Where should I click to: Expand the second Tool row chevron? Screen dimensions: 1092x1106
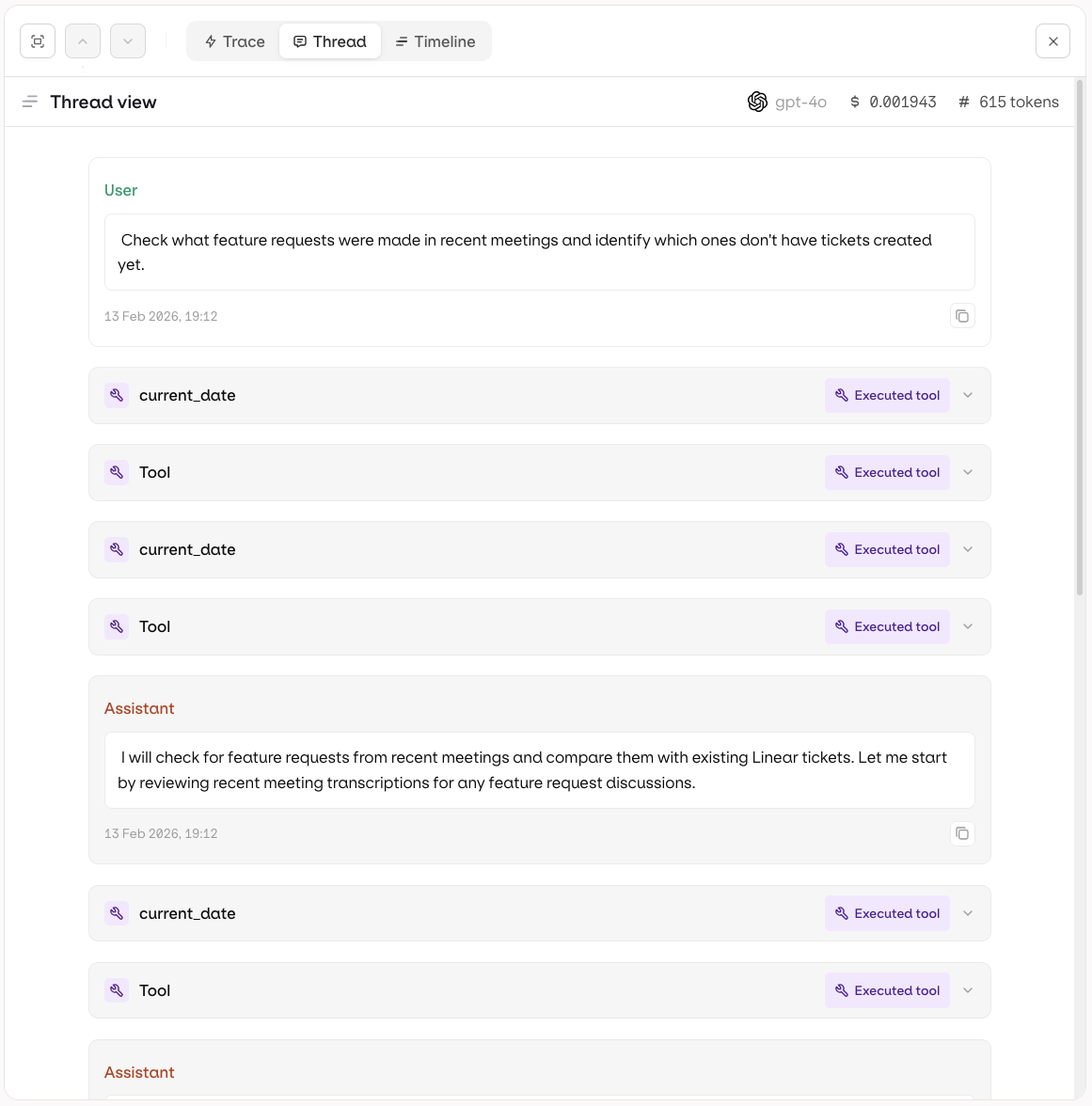[x=968, y=627]
